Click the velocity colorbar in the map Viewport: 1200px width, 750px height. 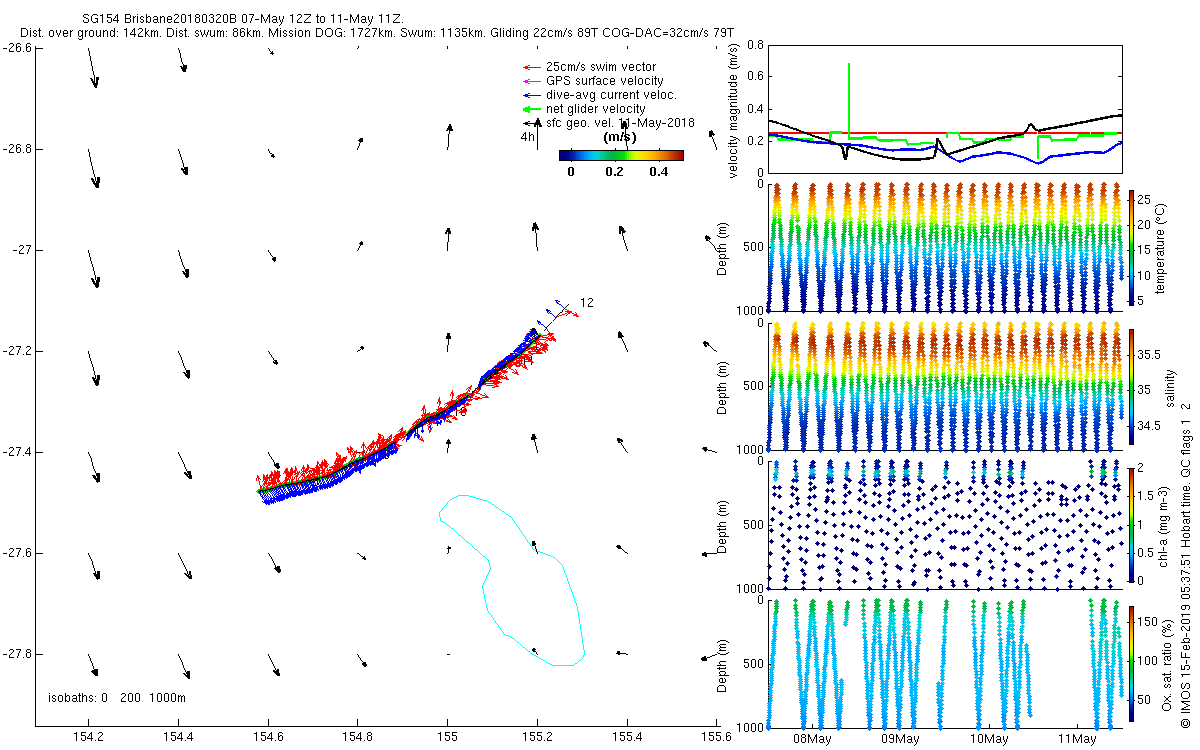coord(621,155)
